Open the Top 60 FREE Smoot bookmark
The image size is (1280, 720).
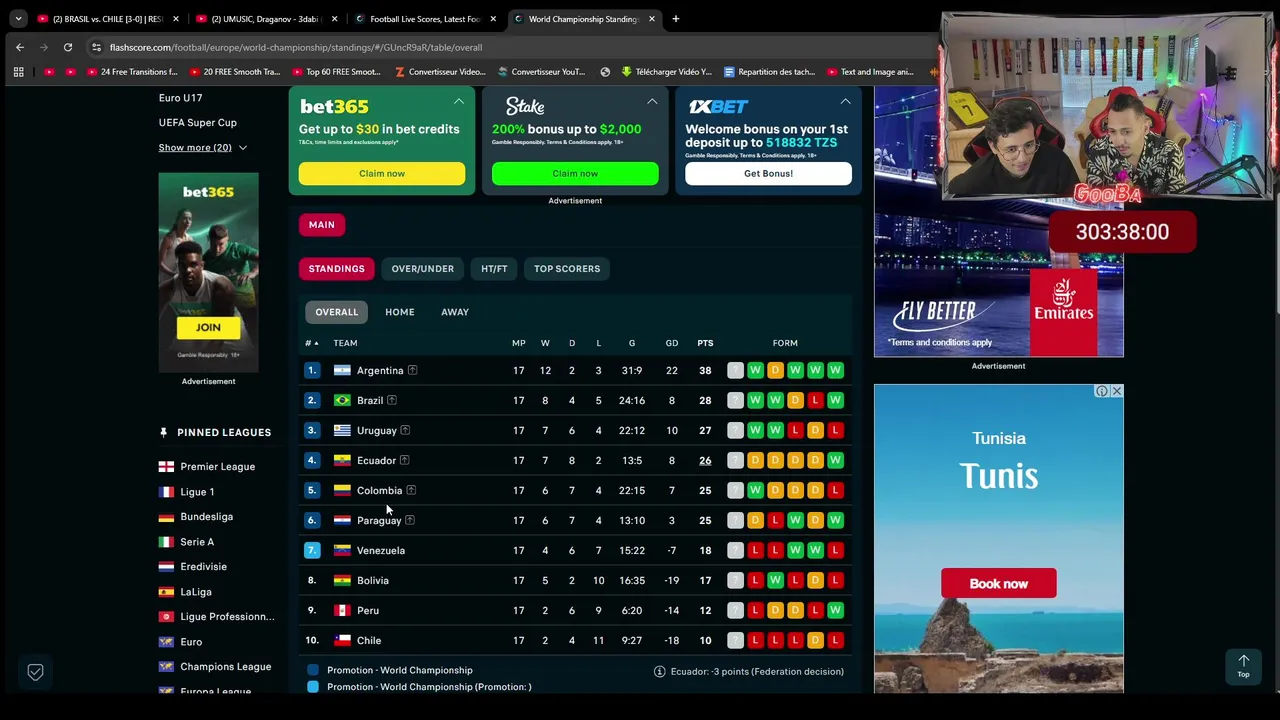pos(337,72)
